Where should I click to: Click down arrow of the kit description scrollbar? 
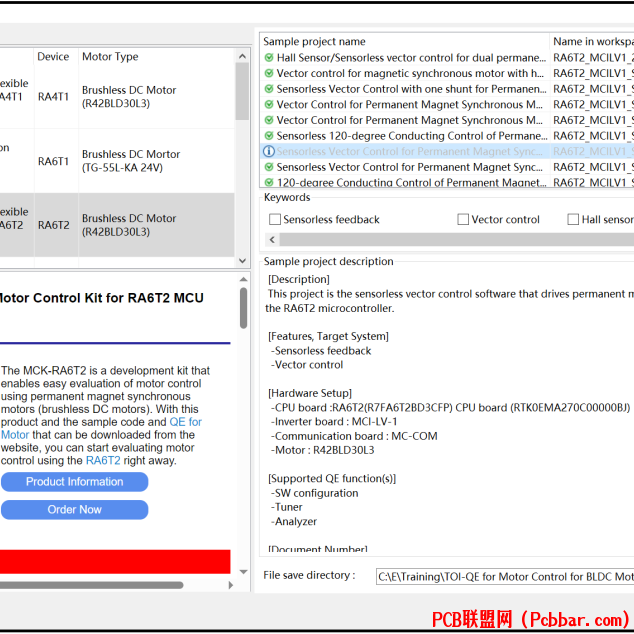coord(243,572)
